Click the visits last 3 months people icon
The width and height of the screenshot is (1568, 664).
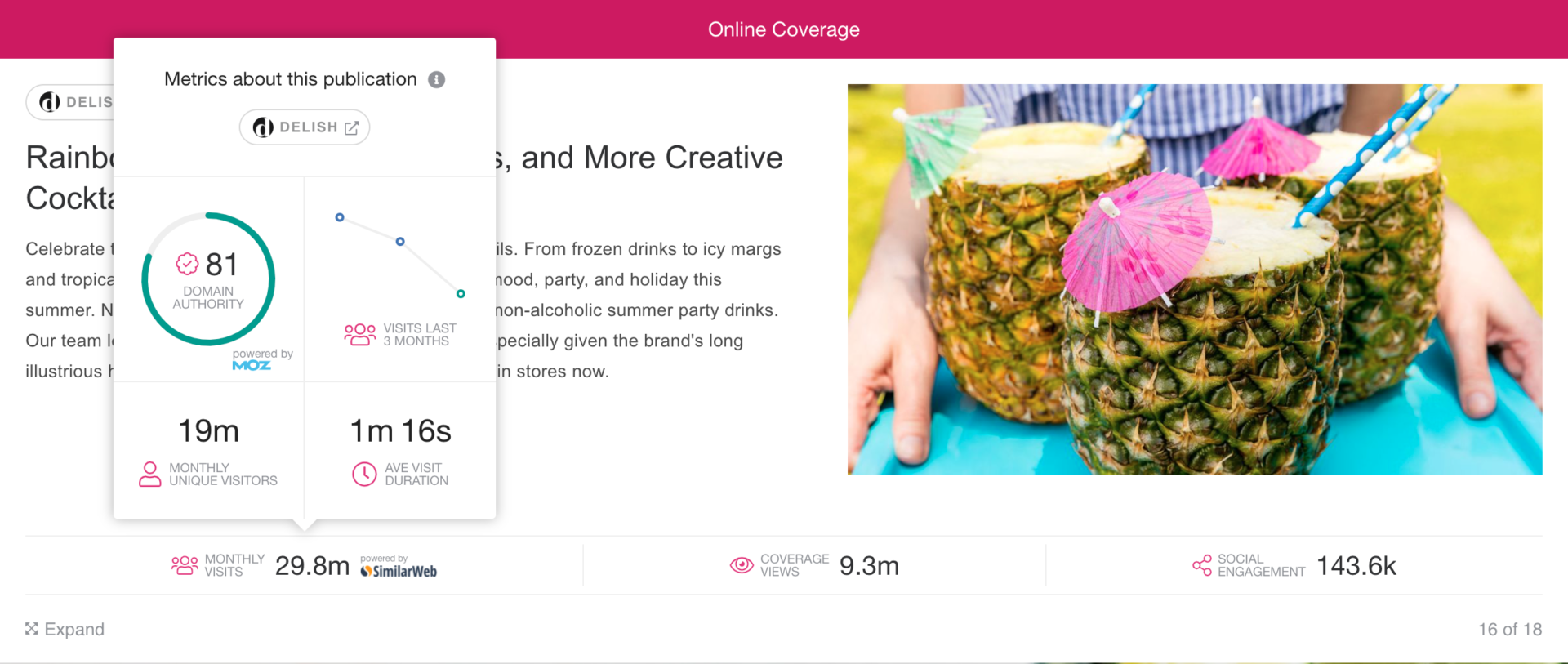click(x=359, y=334)
